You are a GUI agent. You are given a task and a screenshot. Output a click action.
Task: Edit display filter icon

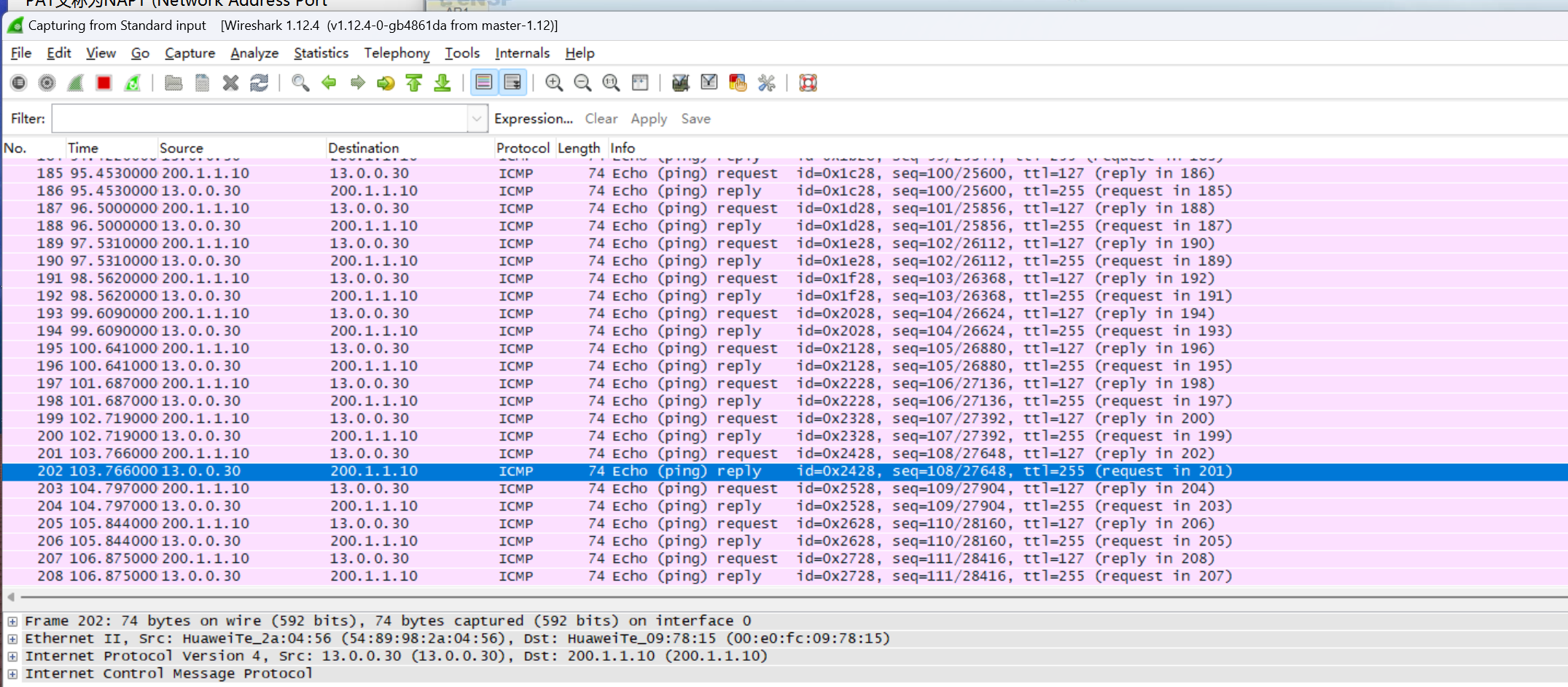coord(709,83)
